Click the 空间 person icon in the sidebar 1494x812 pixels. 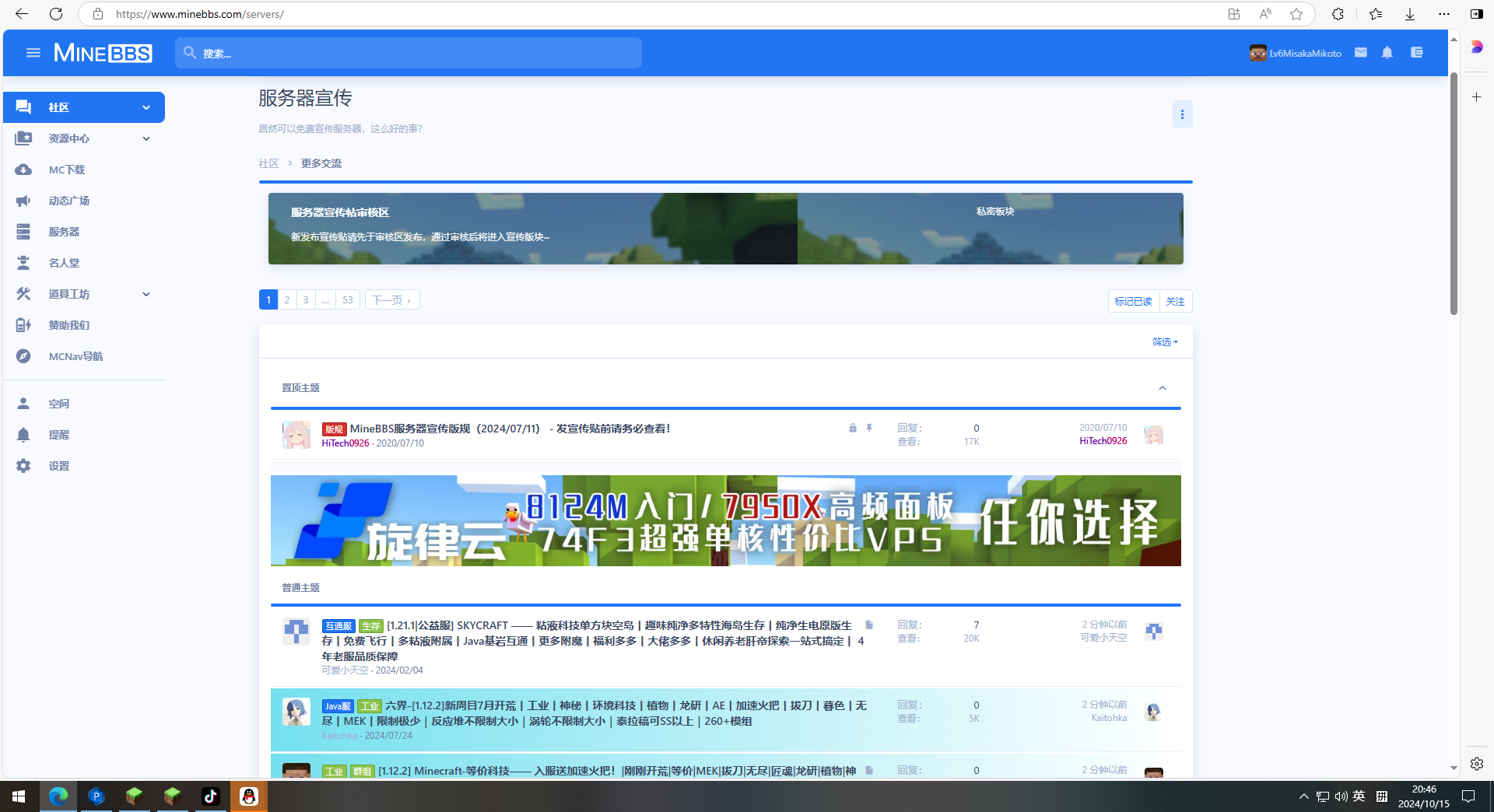23,404
